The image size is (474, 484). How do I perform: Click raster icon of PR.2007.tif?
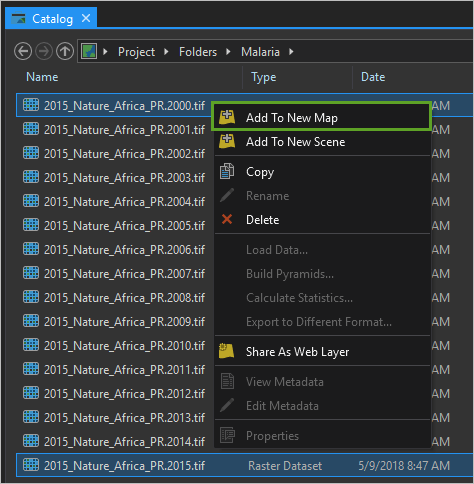click(31, 273)
